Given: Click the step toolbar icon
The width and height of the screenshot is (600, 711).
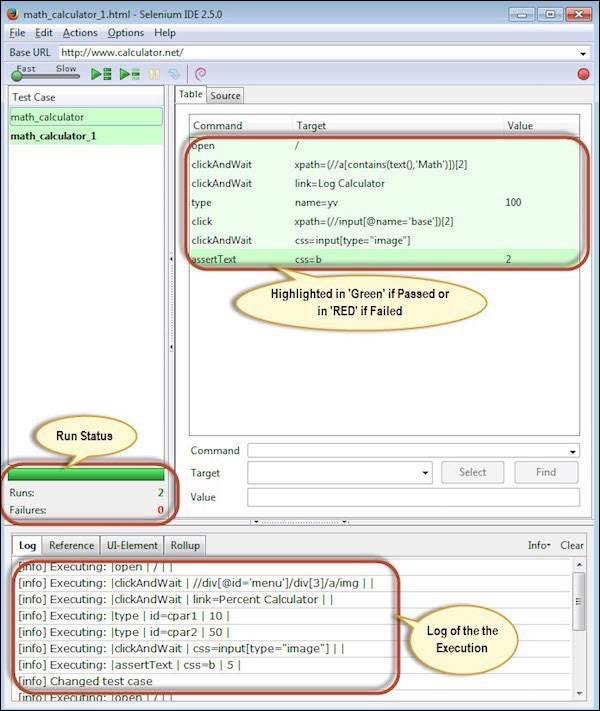Looking at the screenshot, I should pos(175,74).
